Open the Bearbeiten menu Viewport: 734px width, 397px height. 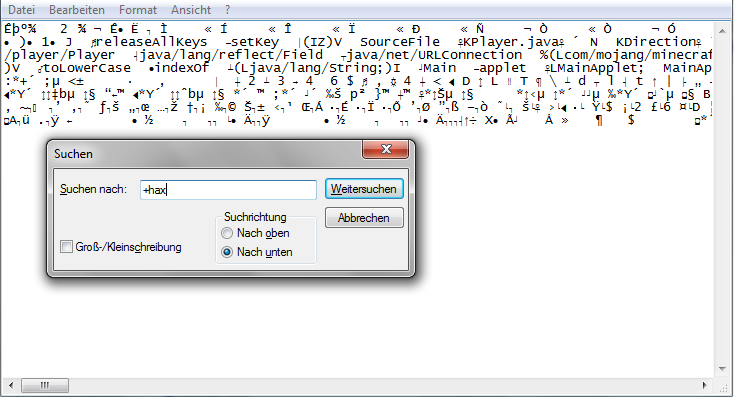[77, 10]
